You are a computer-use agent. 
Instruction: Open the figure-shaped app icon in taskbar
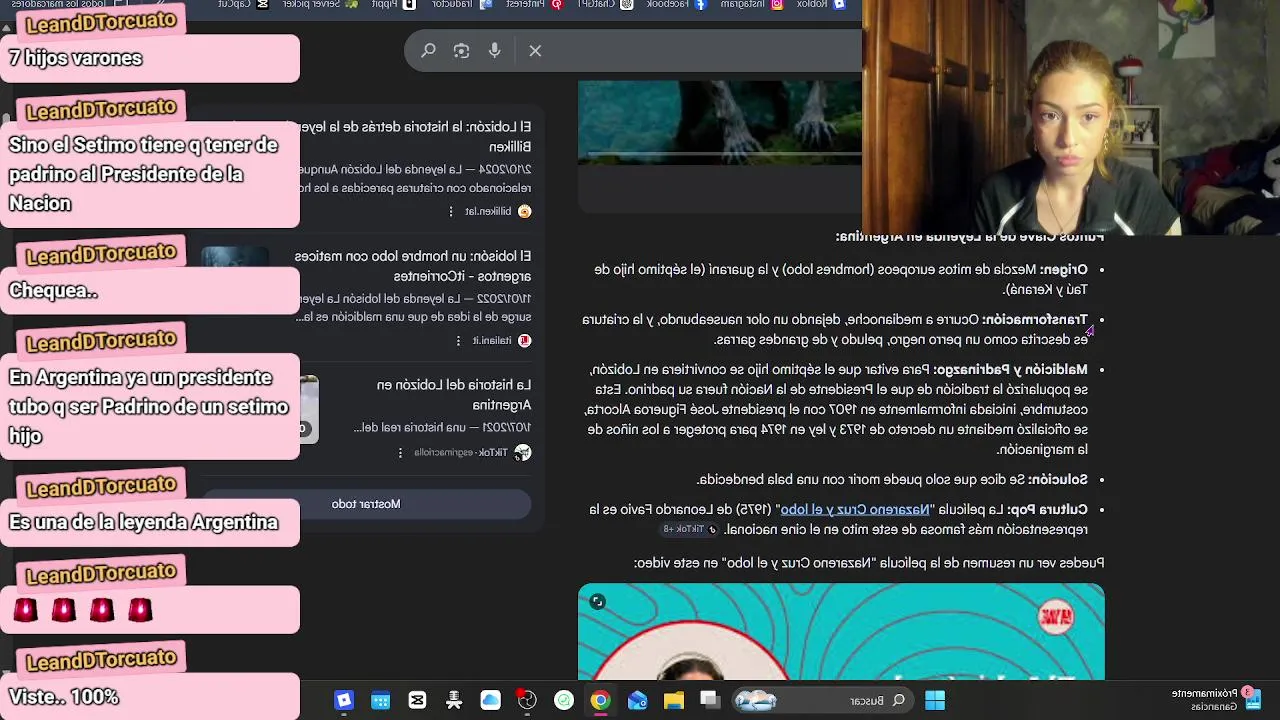click(x=454, y=700)
